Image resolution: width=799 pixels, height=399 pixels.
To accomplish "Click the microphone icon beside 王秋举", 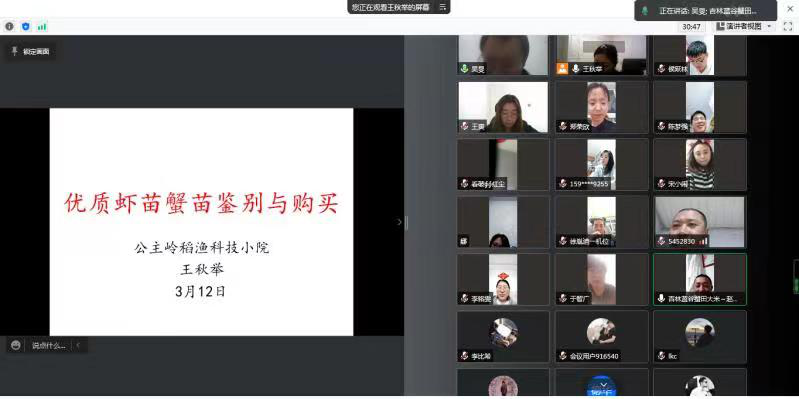I will 576,68.
